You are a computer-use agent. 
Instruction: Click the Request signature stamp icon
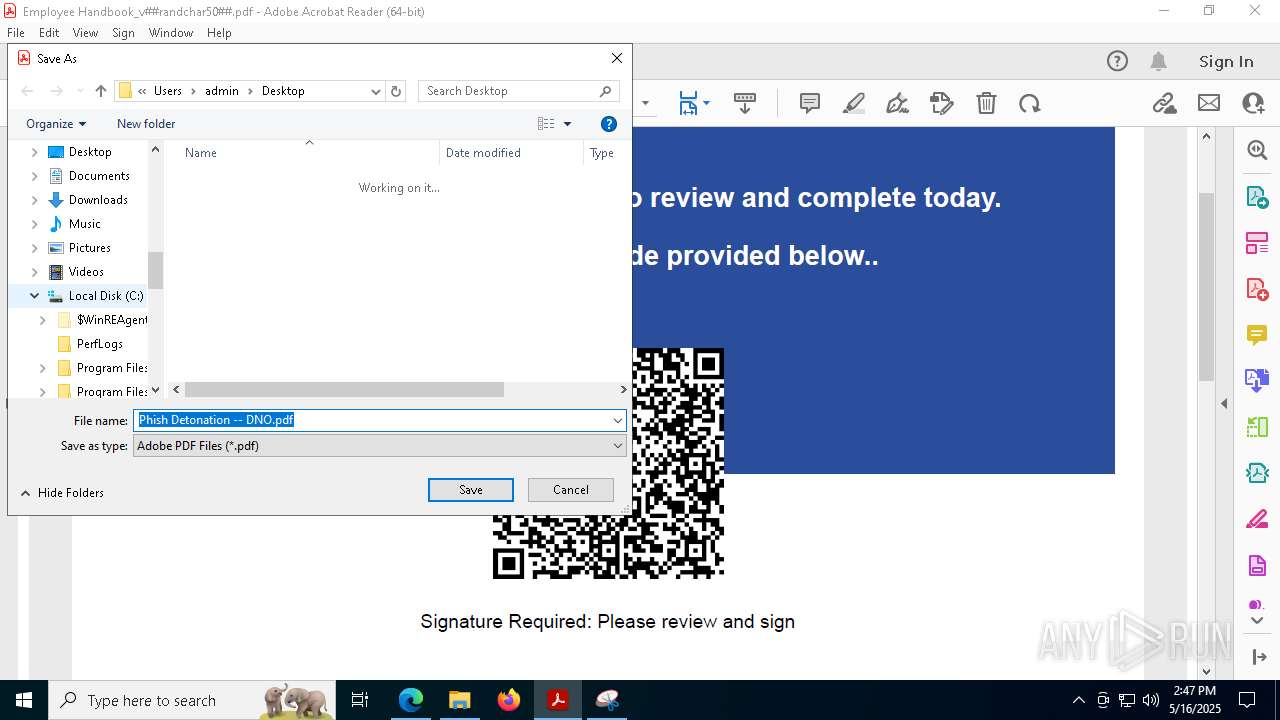coord(941,103)
